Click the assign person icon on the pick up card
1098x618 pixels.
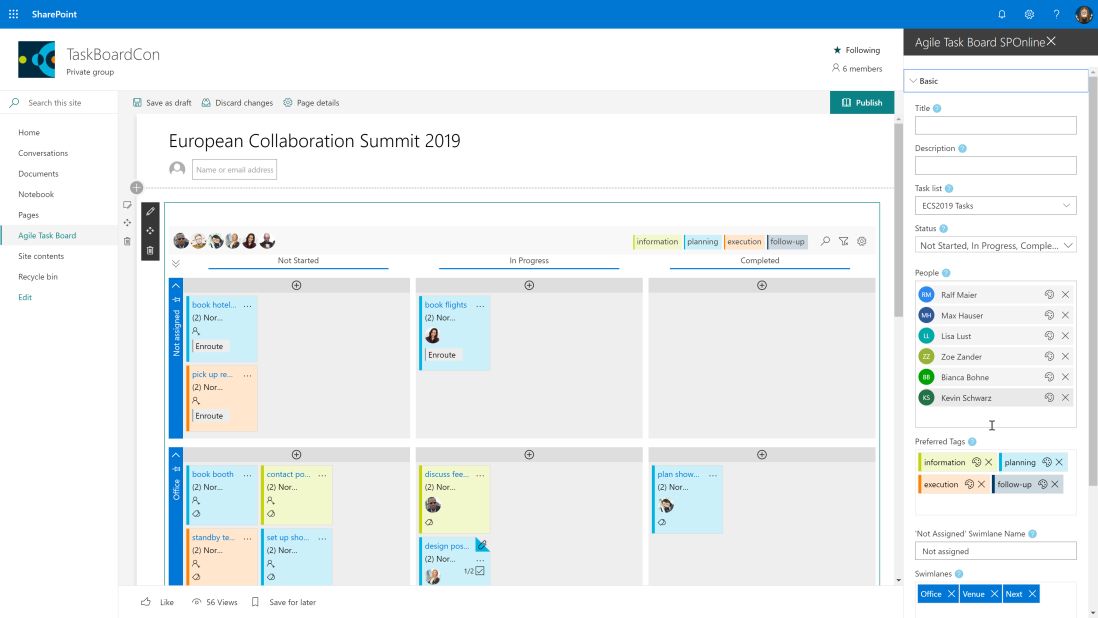tap(196, 401)
